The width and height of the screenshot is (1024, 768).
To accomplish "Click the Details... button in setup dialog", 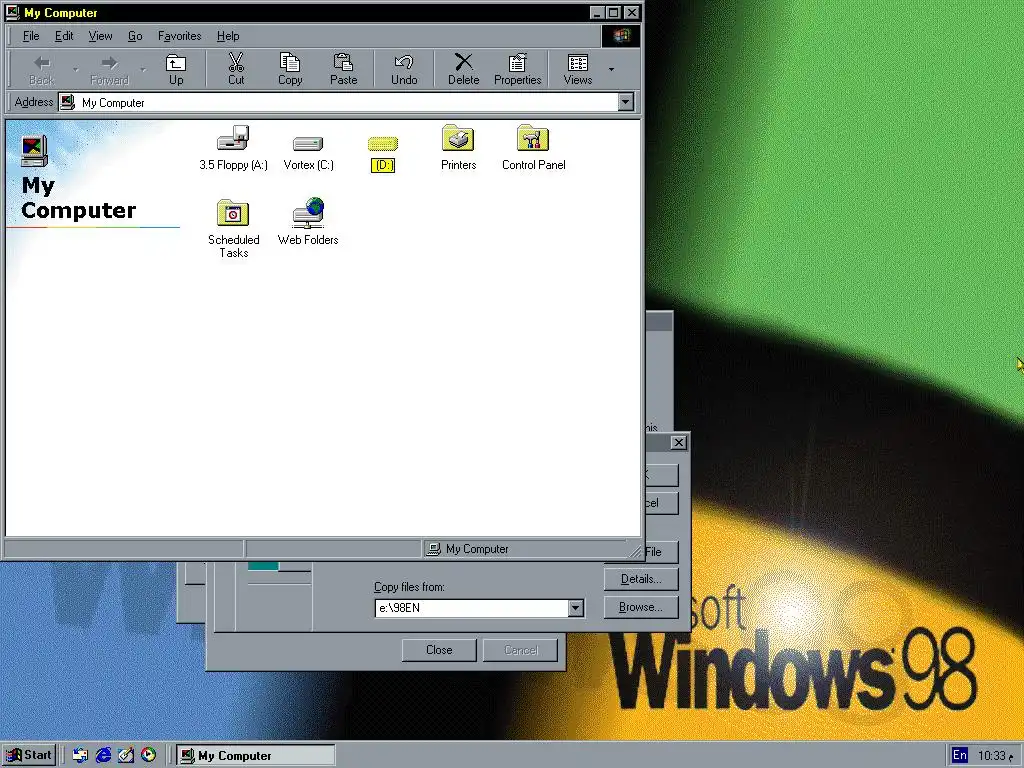I will (x=641, y=579).
